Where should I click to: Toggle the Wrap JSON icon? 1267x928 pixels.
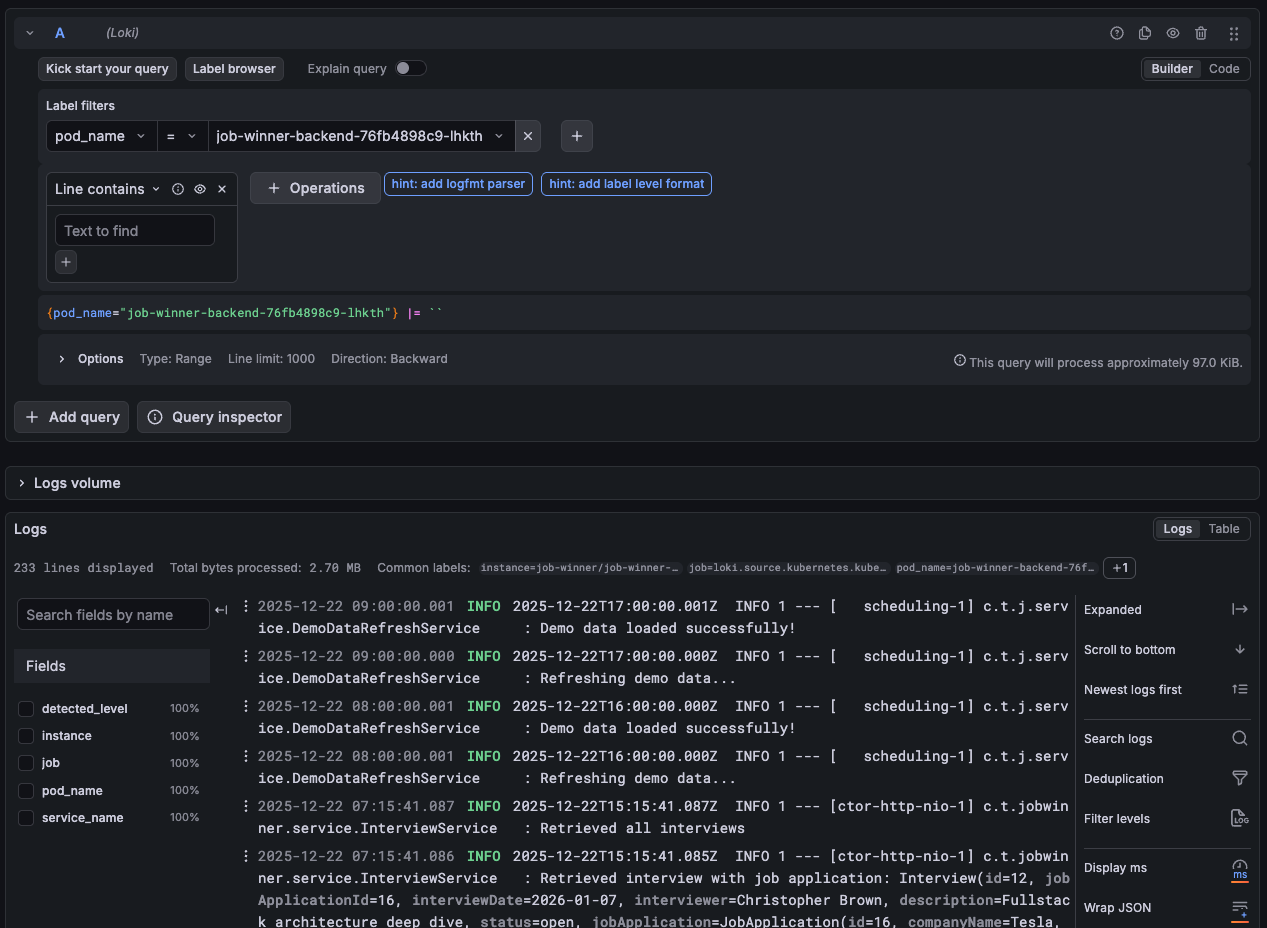[1240, 907]
